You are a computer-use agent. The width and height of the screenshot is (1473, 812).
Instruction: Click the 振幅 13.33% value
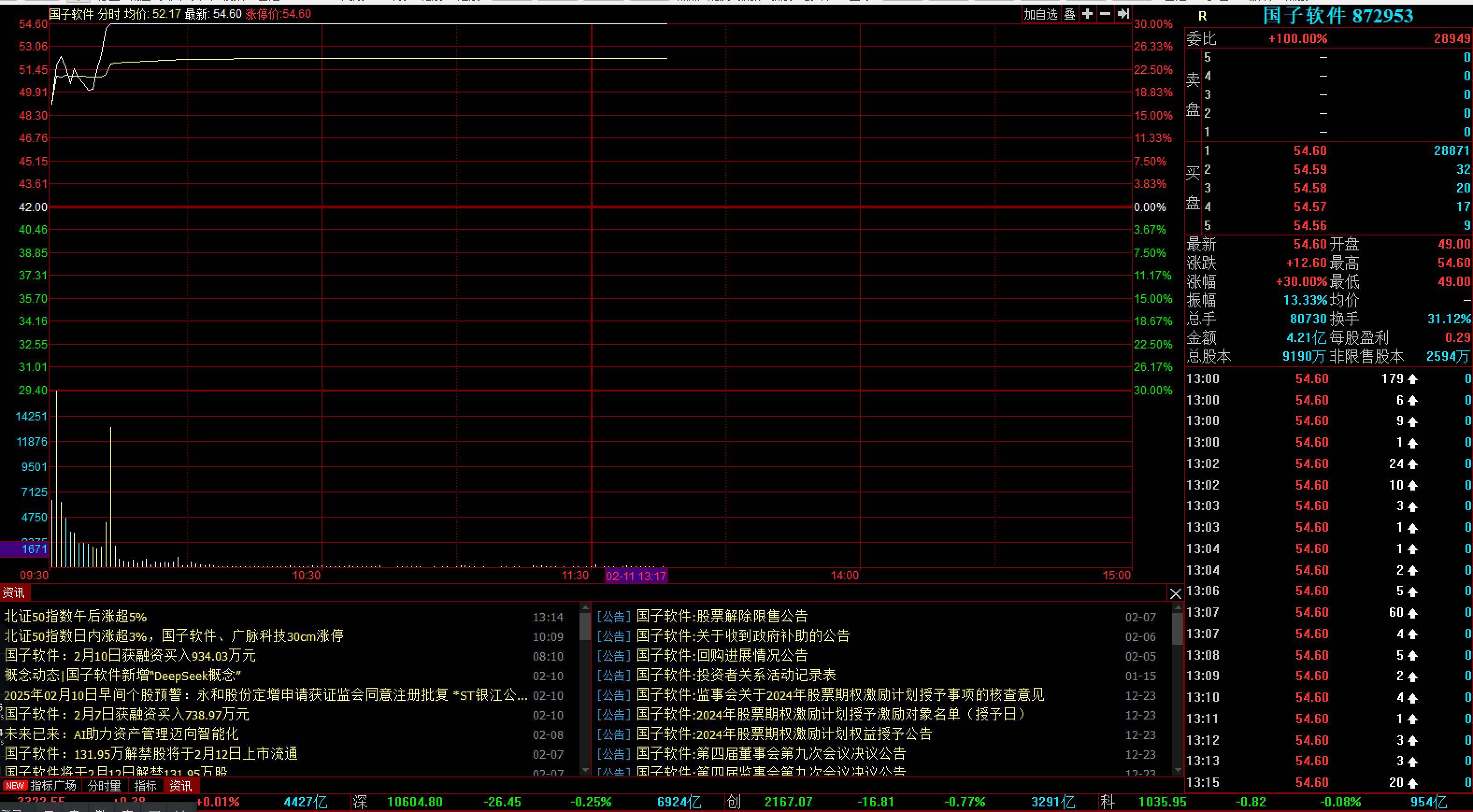tap(1305, 300)
